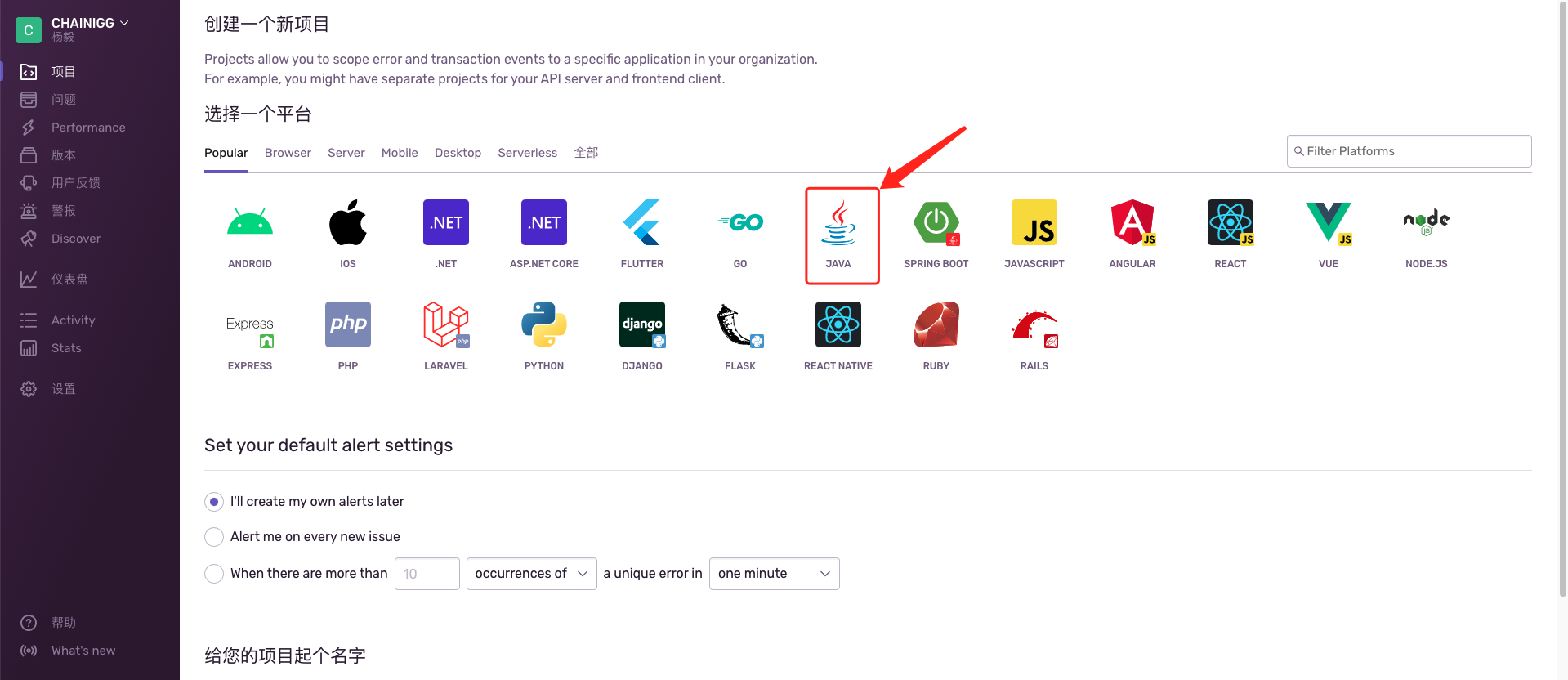Select the Vue platform icon
Screen dimensions: 1568x680
point(1329,222)
